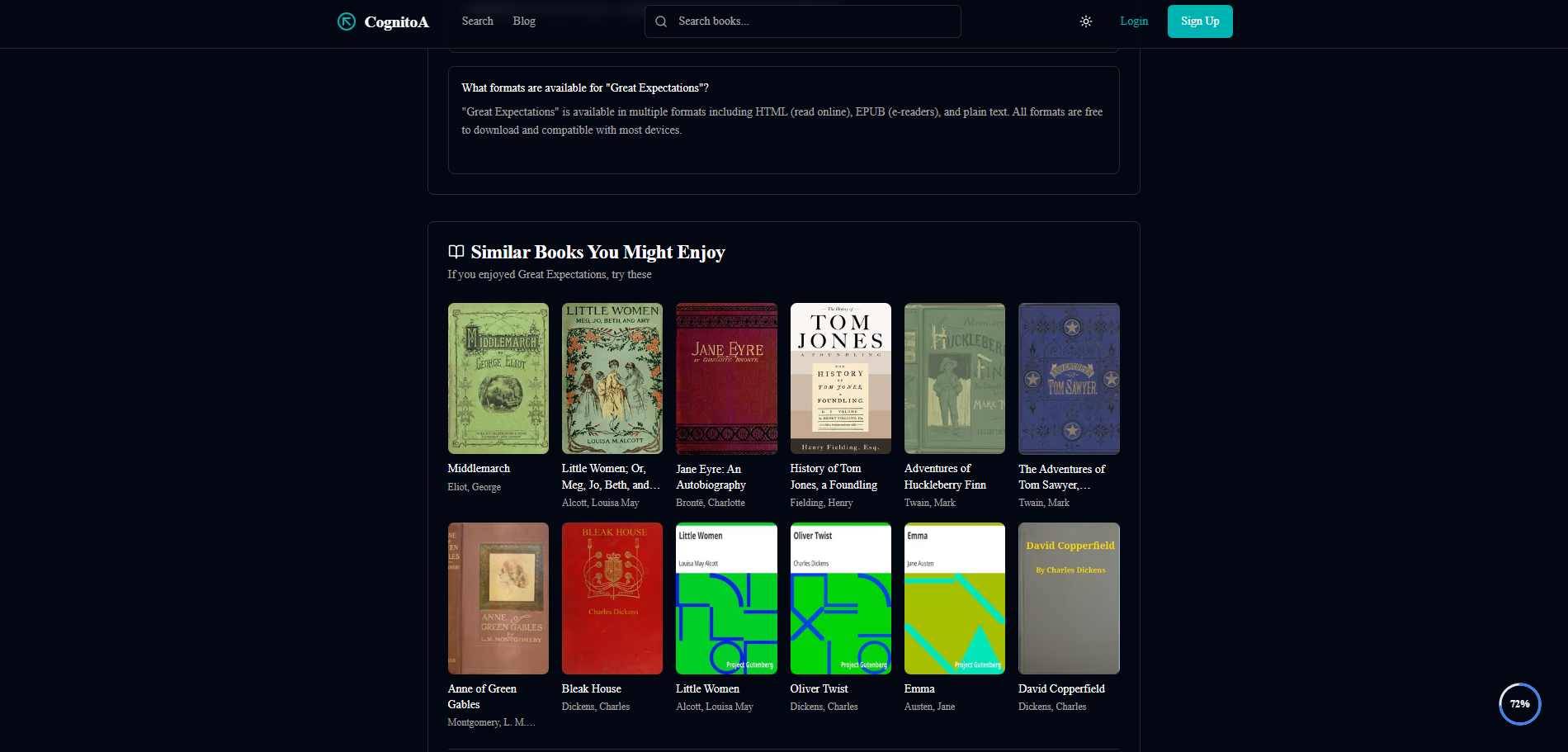Screen dimensions: 1568x752
Task: Click the CognitoA brand name text
Action: [x=397, y=22]
